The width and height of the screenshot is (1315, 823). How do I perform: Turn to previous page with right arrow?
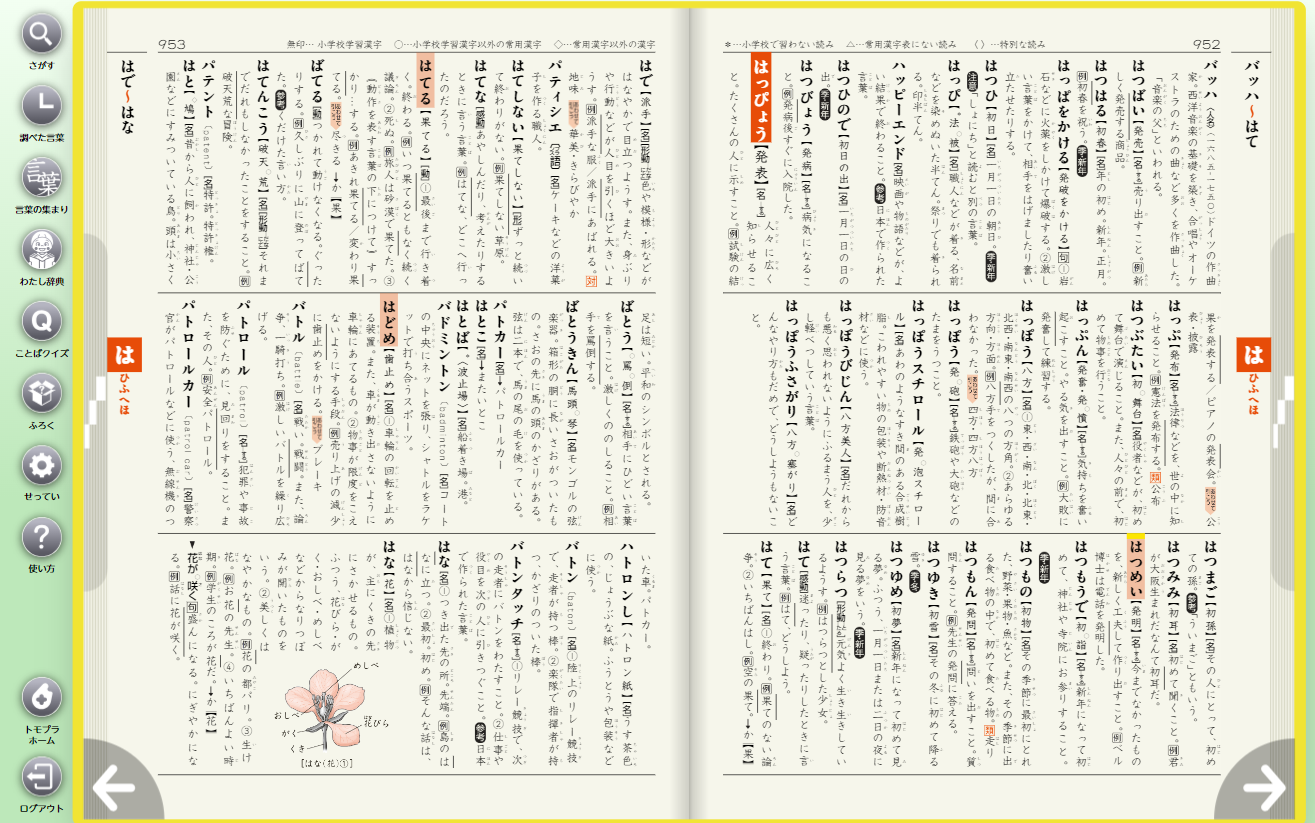point(1264,786)
